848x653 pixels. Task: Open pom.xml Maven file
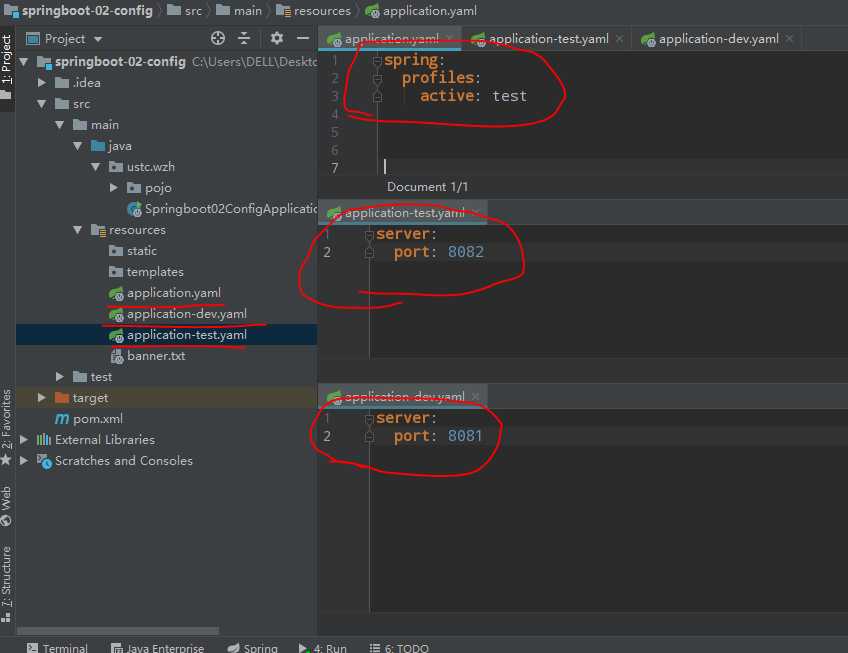click(97, 419)
